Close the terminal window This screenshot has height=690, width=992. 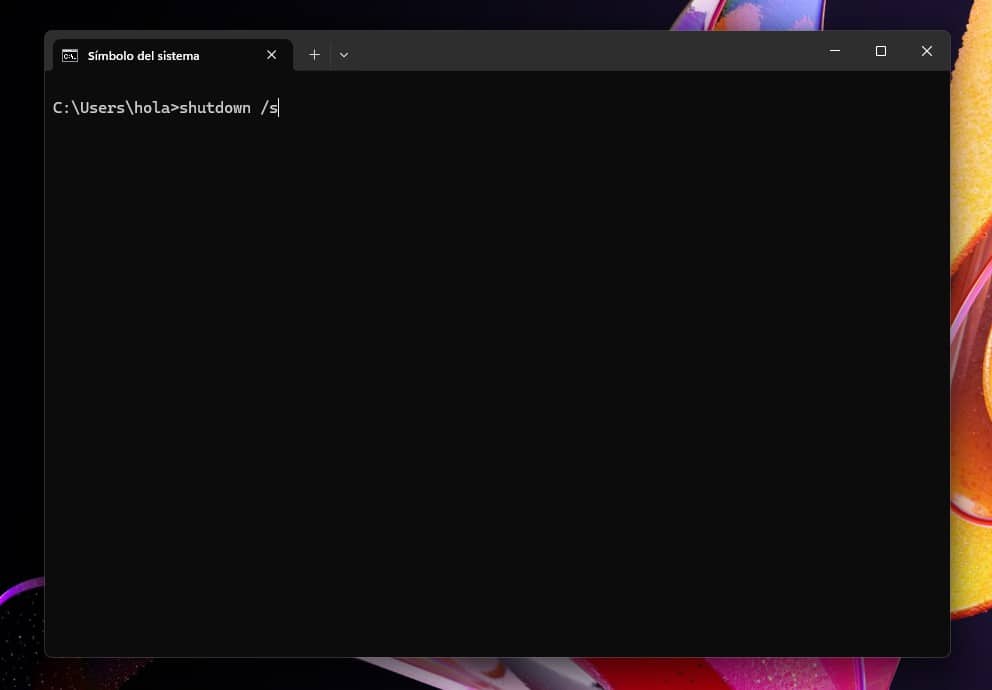pos(927,51)
